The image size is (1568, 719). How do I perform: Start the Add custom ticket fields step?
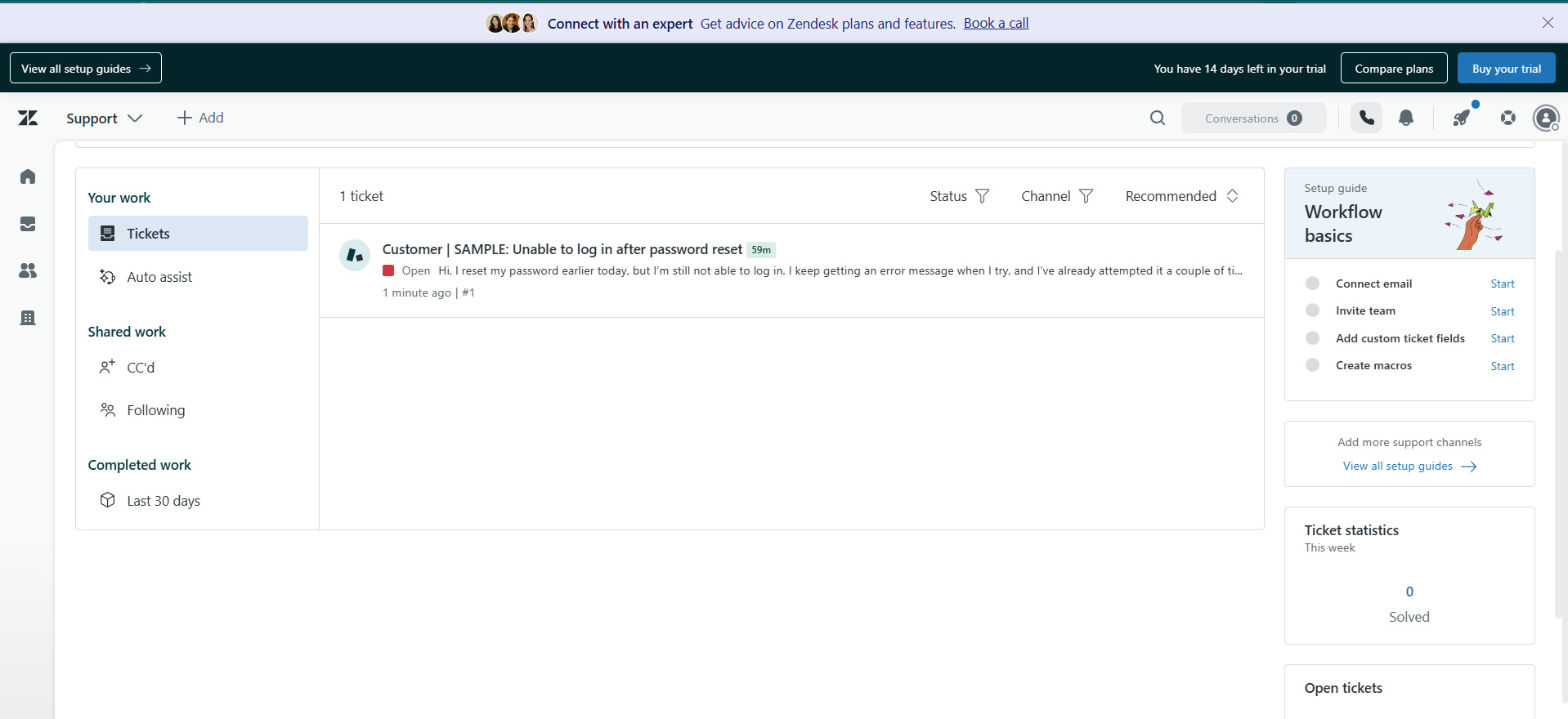tap(1503, 338)
